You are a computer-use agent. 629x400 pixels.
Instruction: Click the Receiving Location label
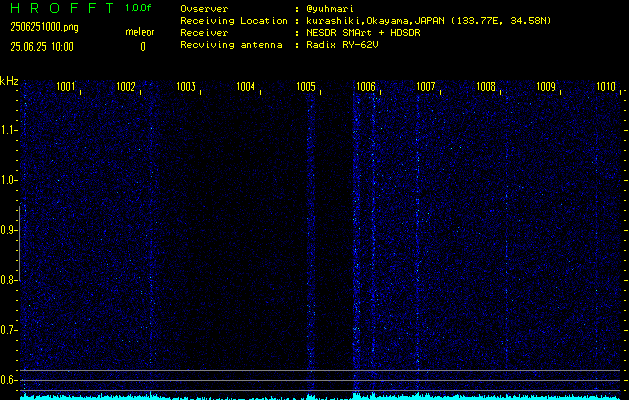point(234,21)
